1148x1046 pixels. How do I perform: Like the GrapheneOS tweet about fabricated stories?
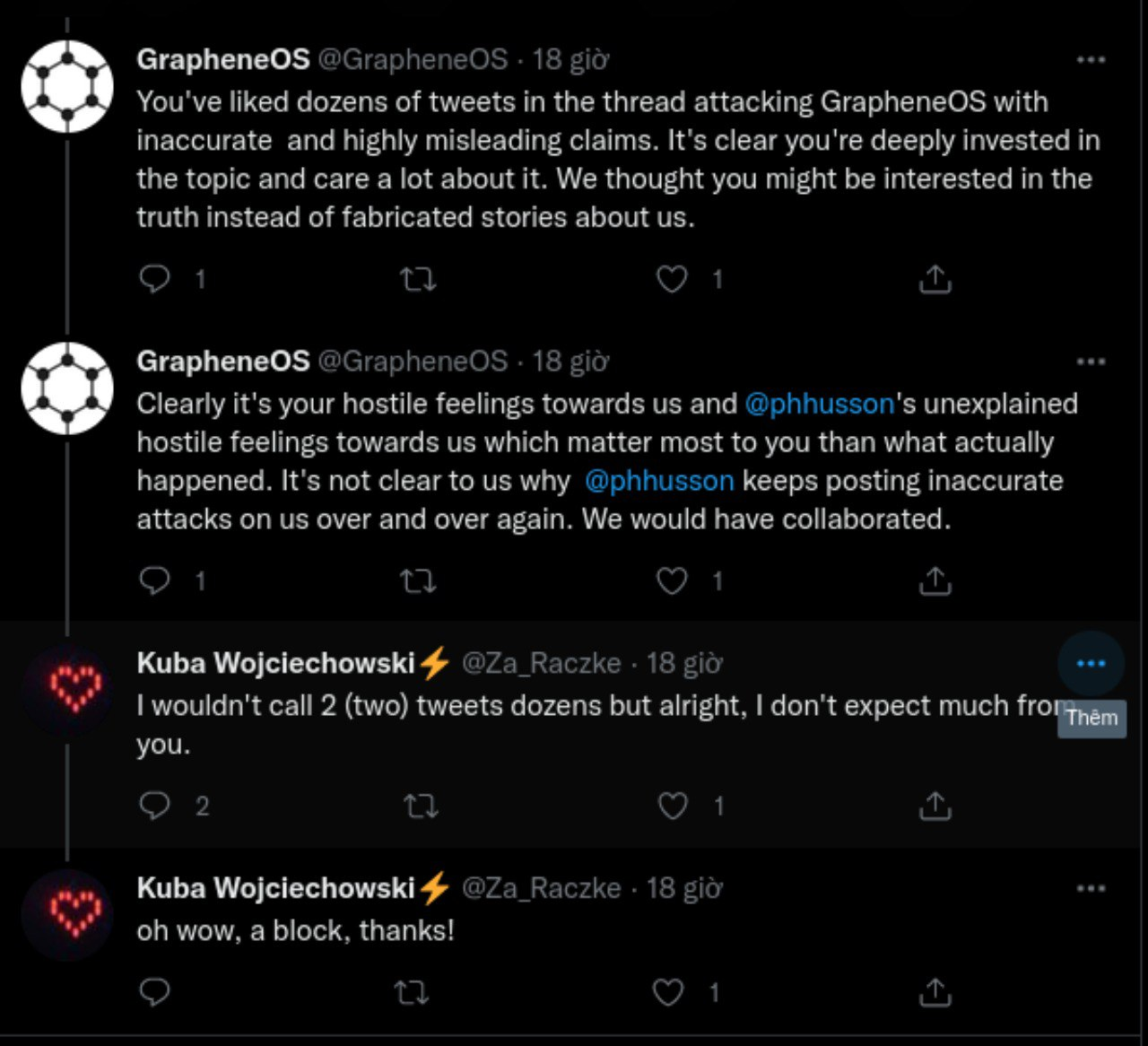pos(672,279)
